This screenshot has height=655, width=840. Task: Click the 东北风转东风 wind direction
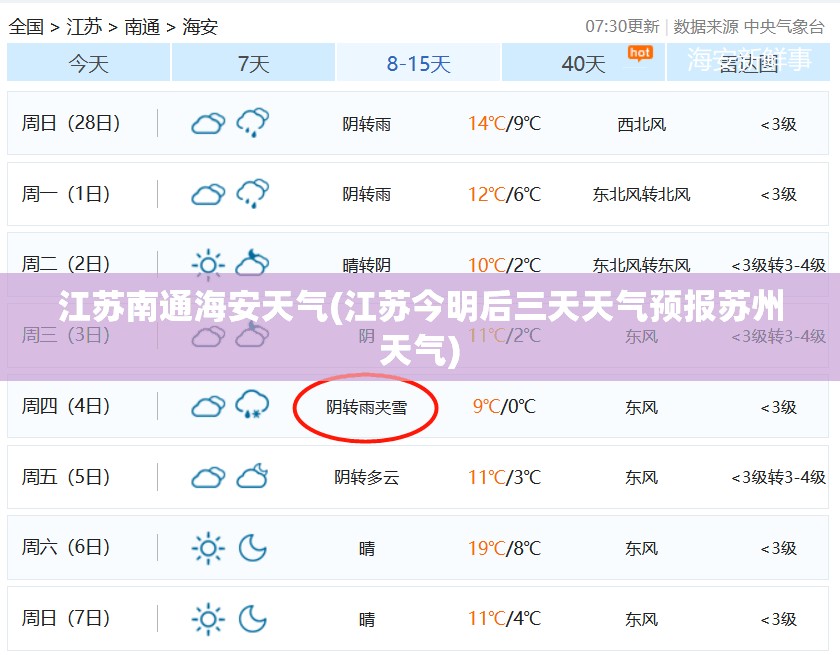(x=641, y=265)
